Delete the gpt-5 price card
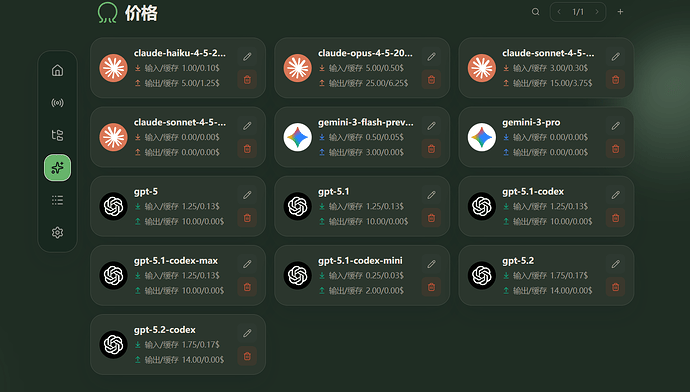The width and height of the screenshot is (690, 392). [247, 218]
